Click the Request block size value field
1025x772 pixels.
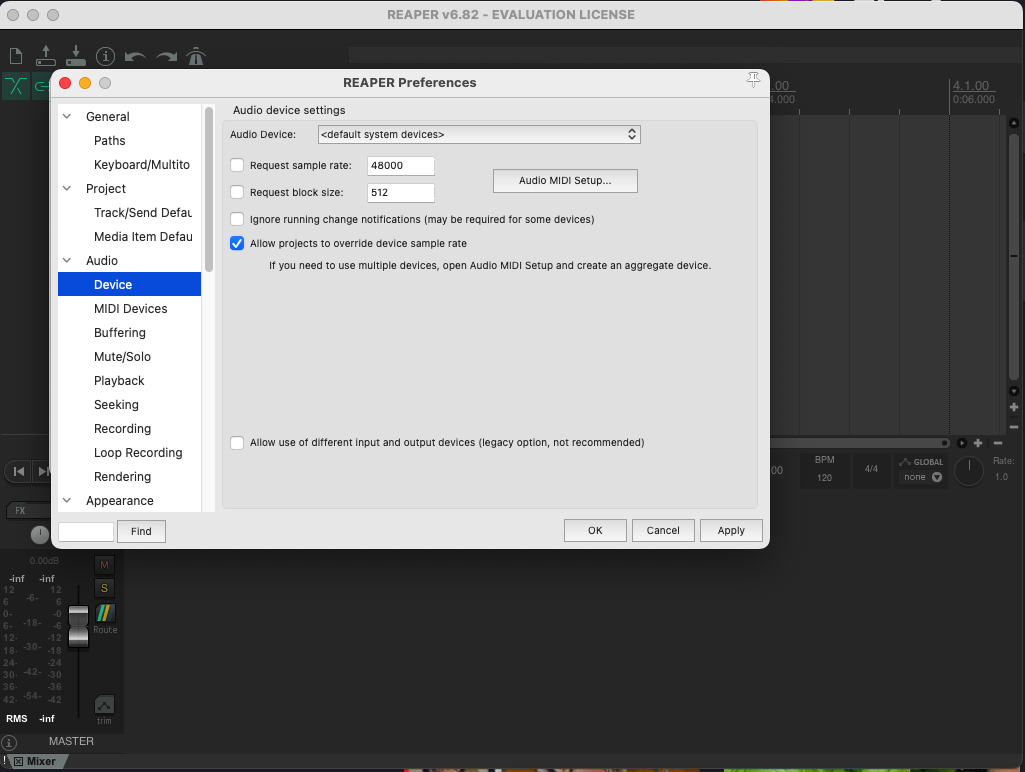[401, 192]
